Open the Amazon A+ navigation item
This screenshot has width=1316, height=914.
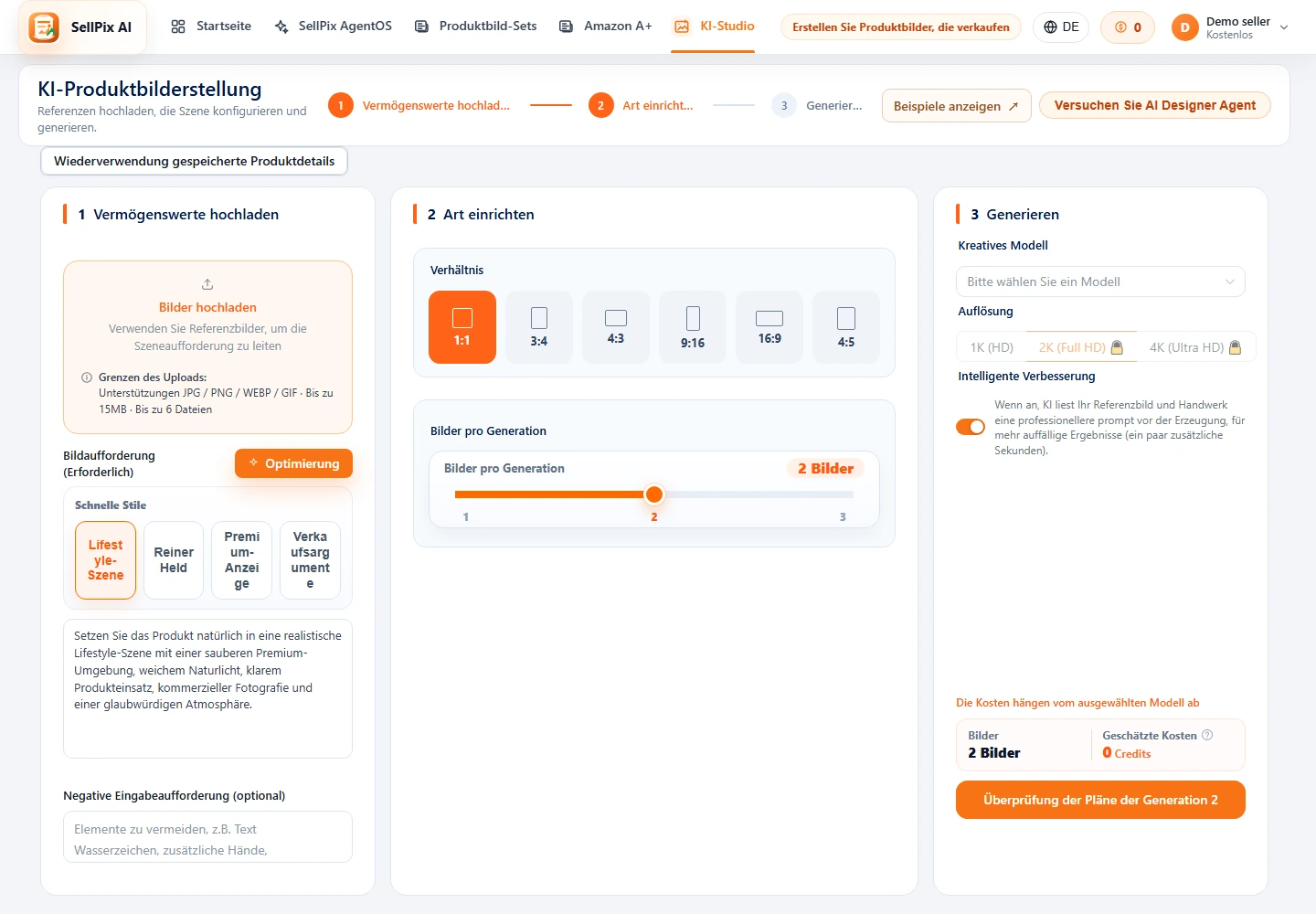click(606, 27)
